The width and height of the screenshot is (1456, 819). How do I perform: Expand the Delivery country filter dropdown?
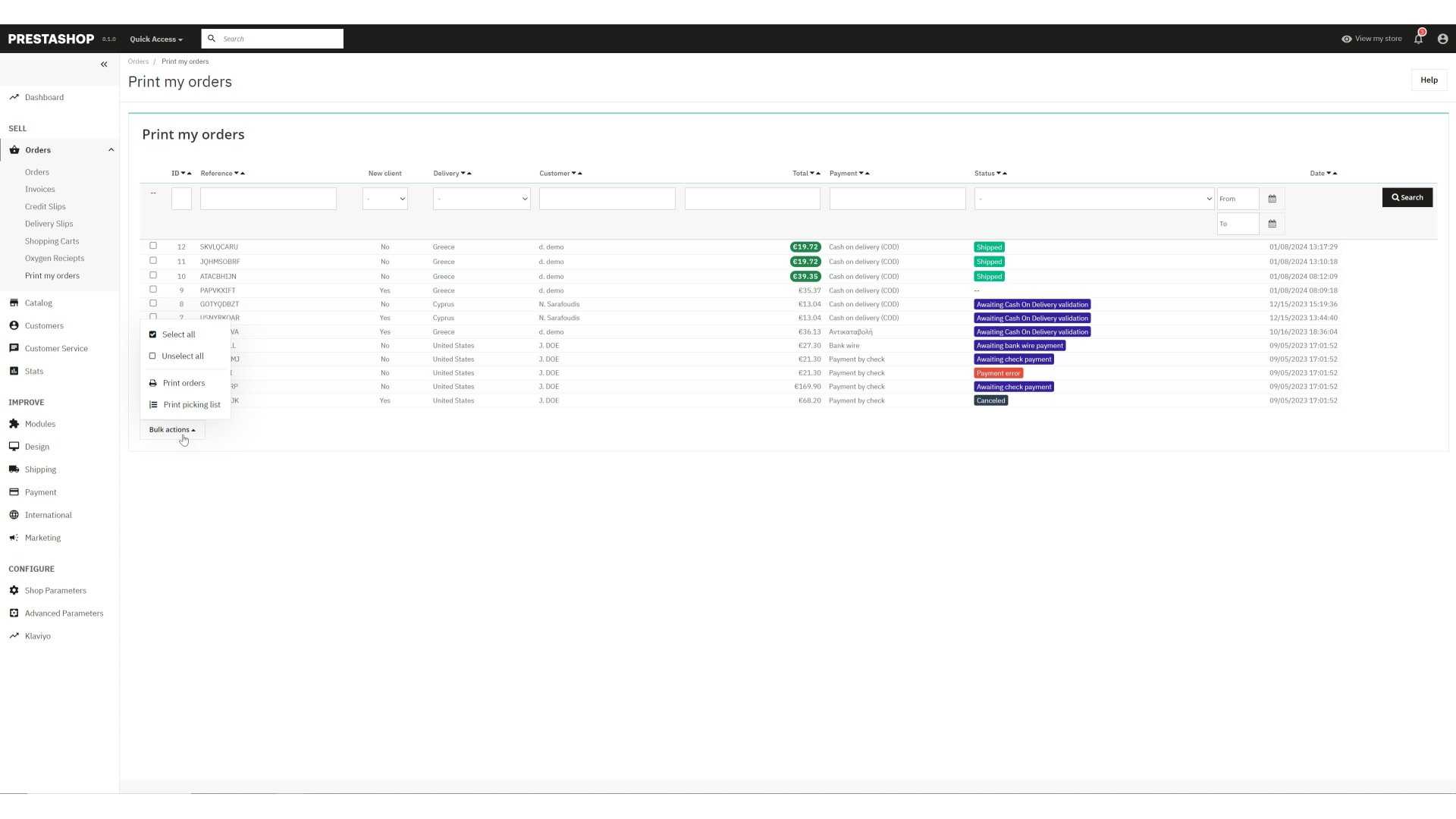[481, 199]
